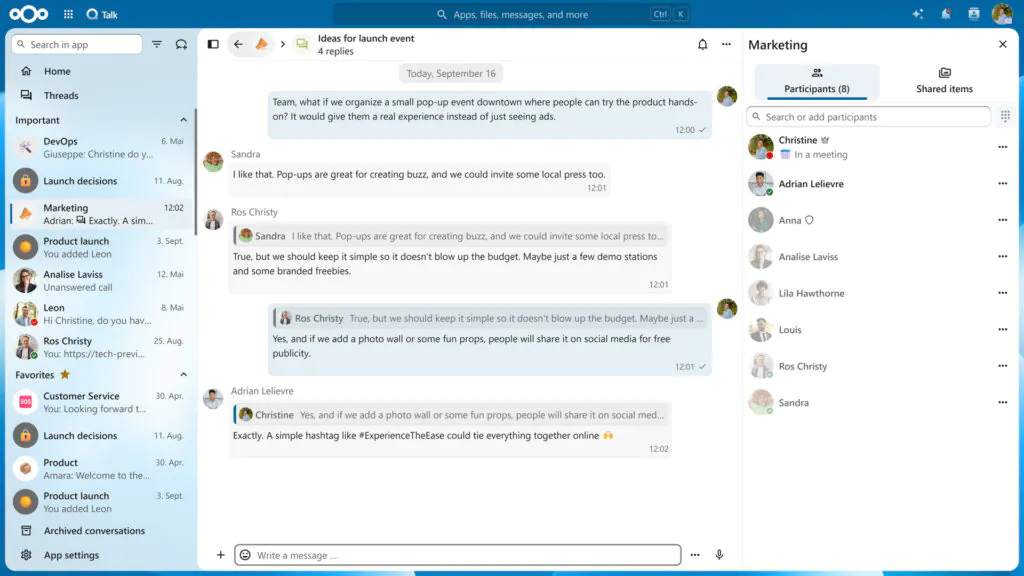Click Adrian Lelievre's avatar in the chat
The height and width of the screenshot is (576, 1024).
pos(213,398)
